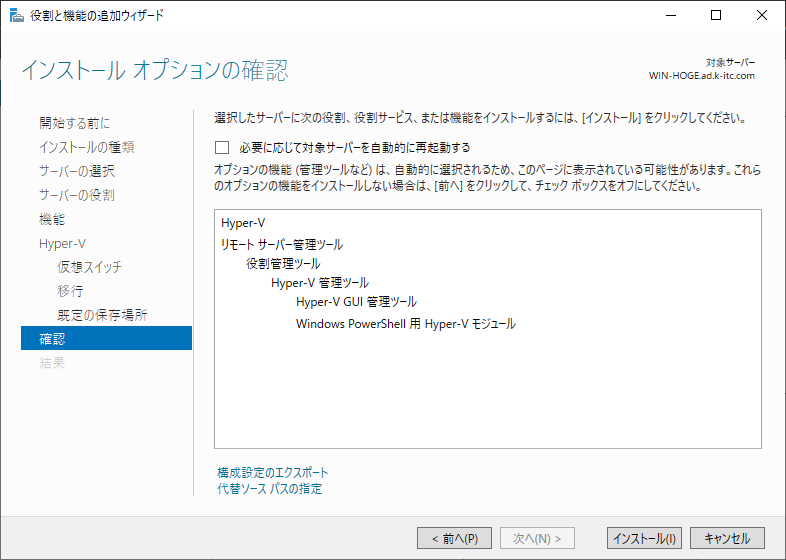Select the サーバーの選択 step

tap(77, 171)
